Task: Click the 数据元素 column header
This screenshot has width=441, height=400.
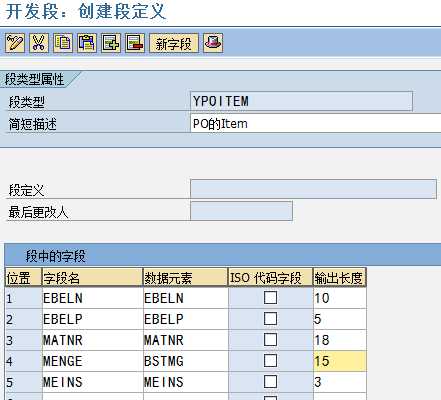Action: coord(185,277)
